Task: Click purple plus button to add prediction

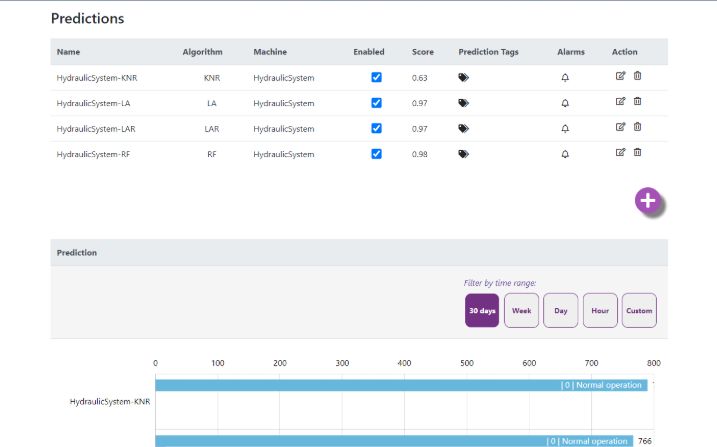Action: click(648, 201)
